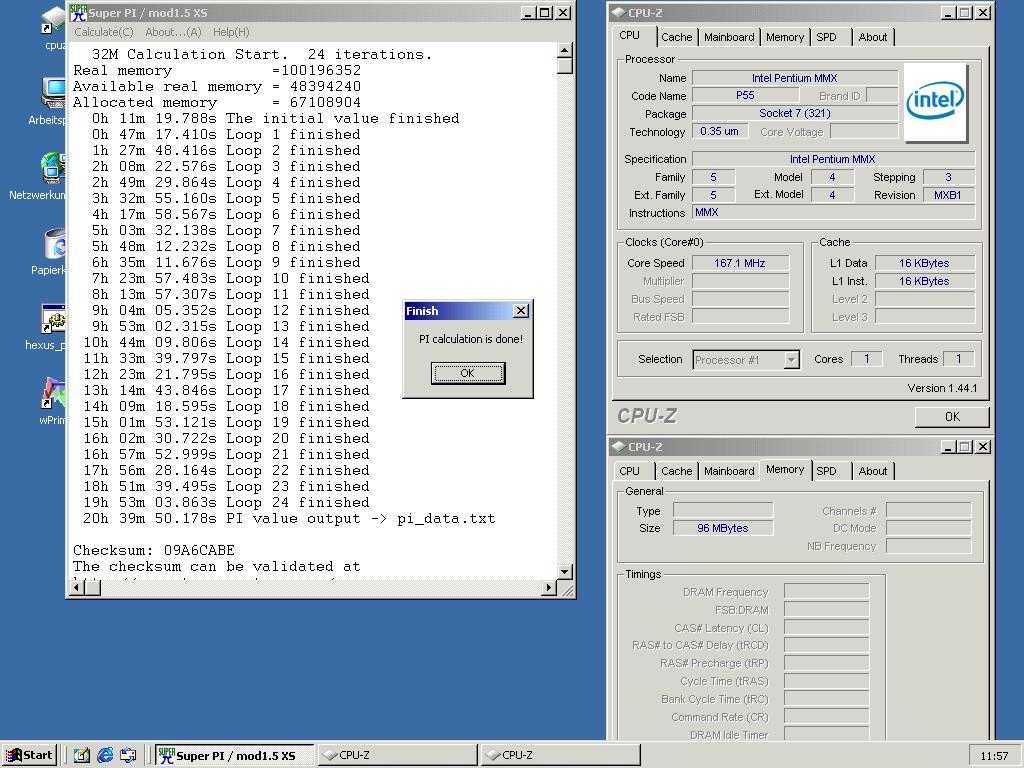Click the Code Name value P55
This screenshot has height=768, width=1024.
[745, 95]
